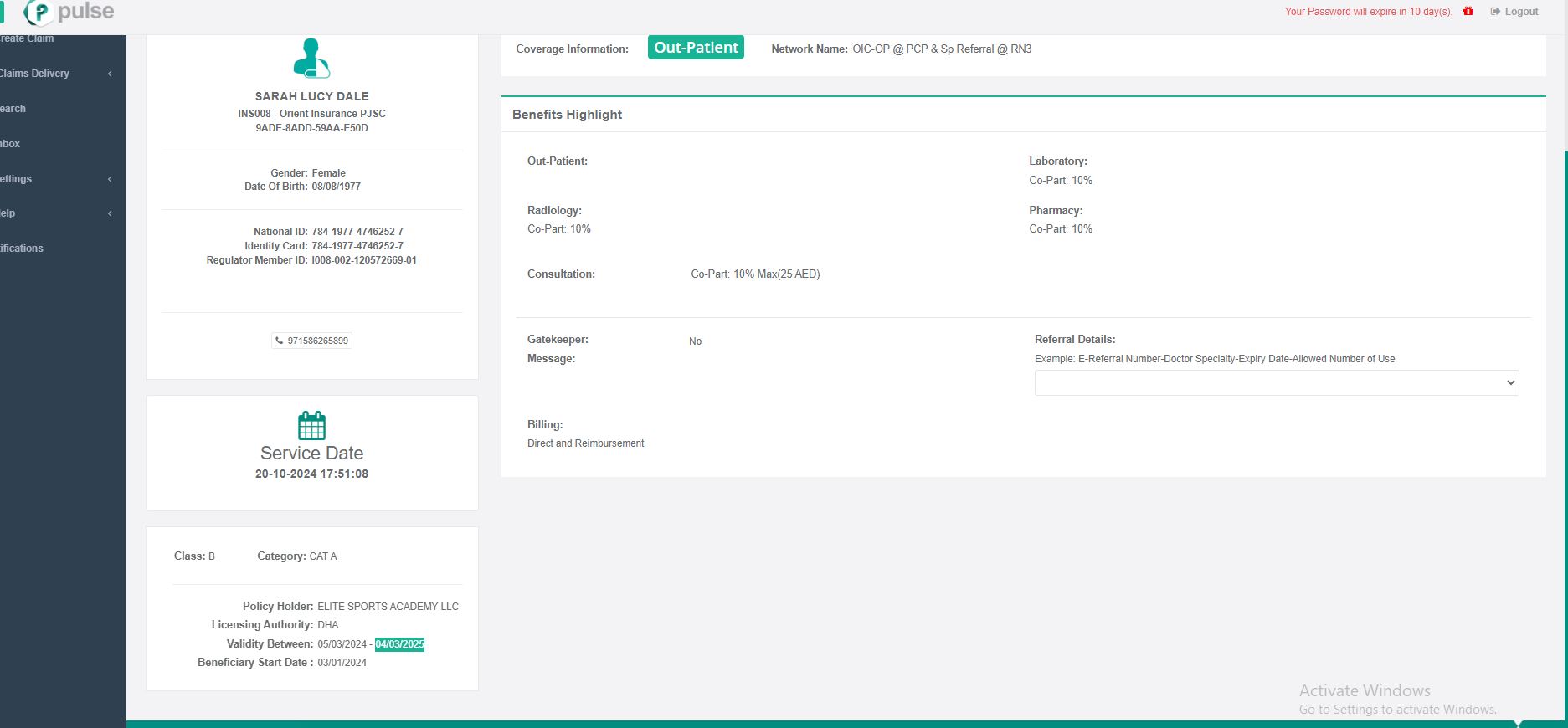
Task: Click the password expiry warning text
Action: pyautogui.click(x=1368, y=12)
